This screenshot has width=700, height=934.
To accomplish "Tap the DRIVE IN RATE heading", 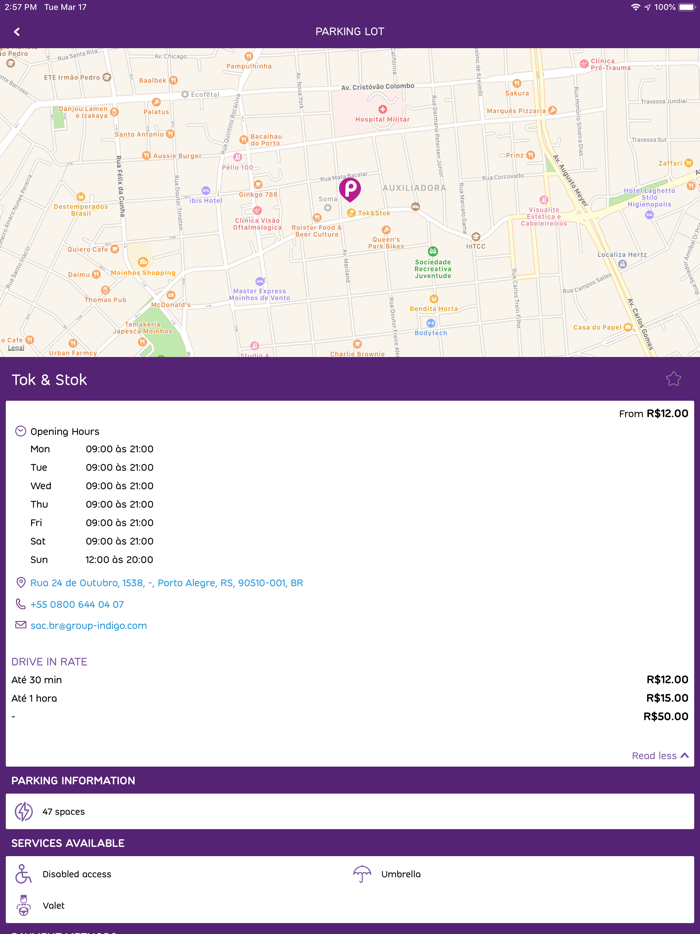I will pos(49,661).
